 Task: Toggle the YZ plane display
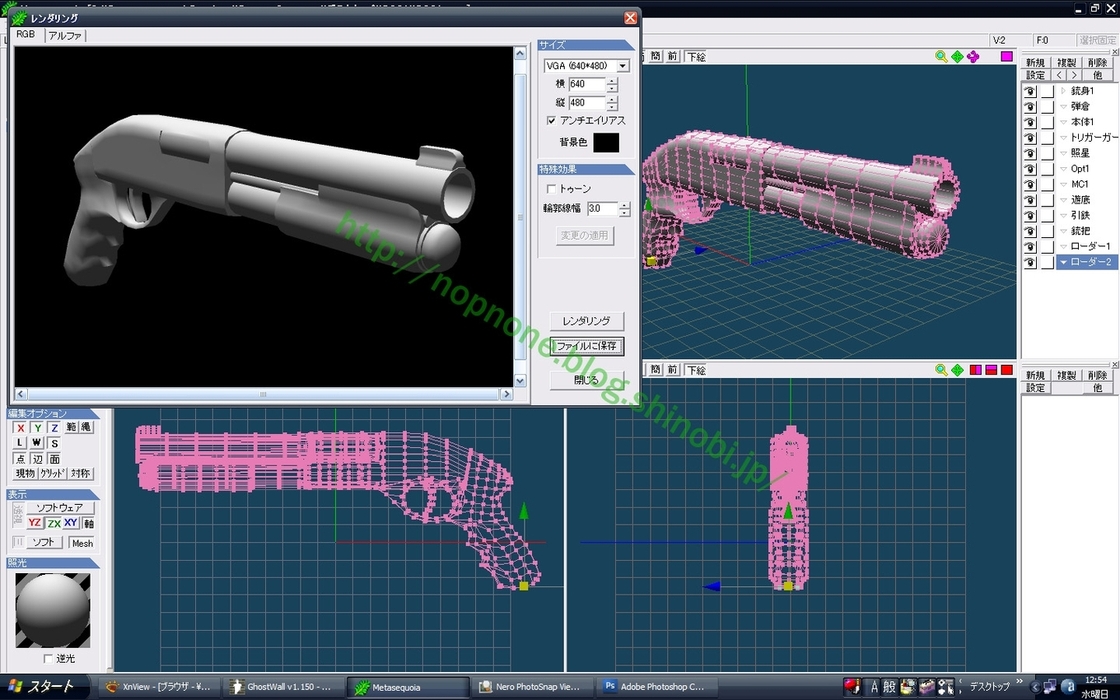[x=34, y=523]
